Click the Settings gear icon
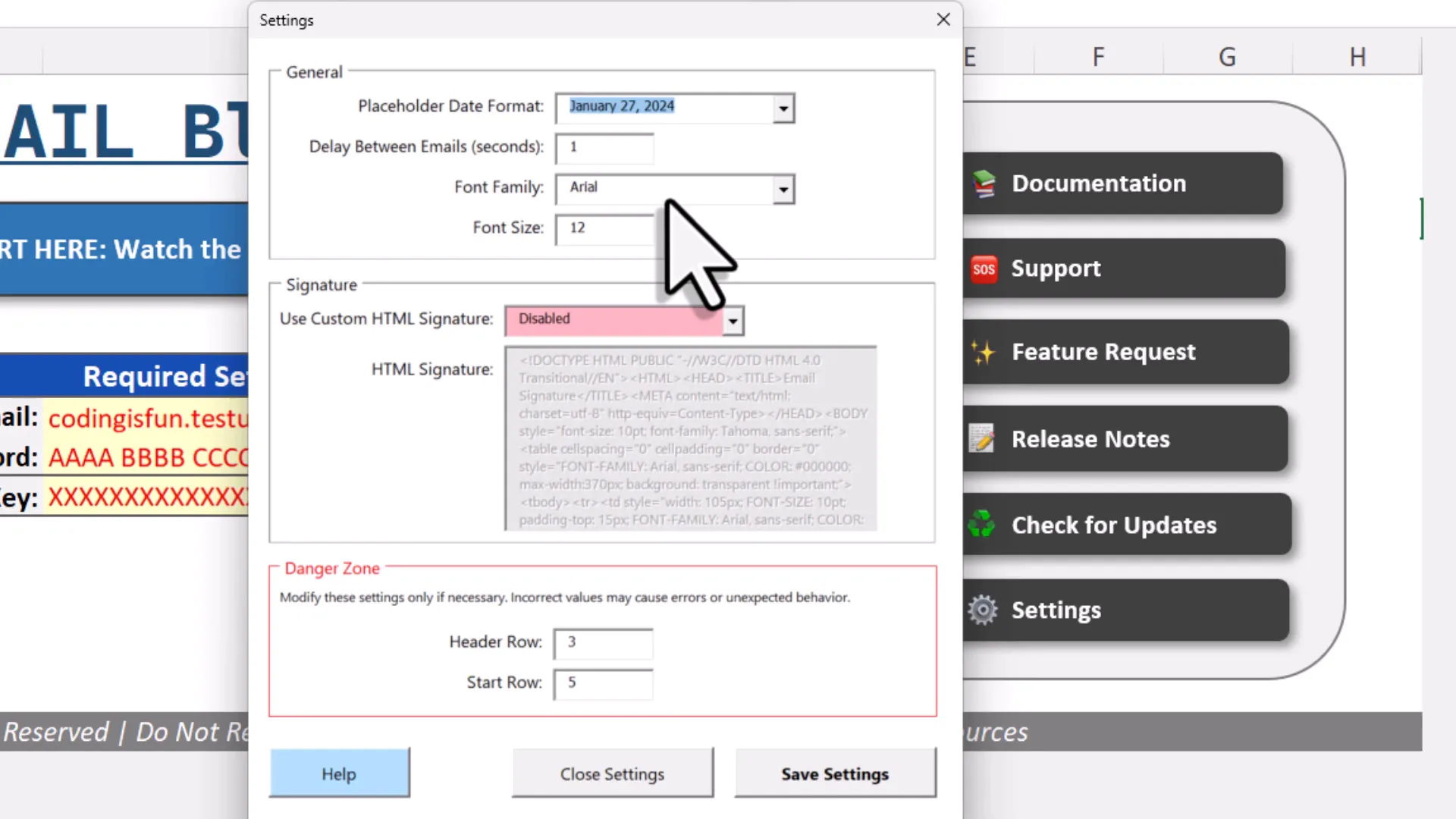 (x=983, y=610)
